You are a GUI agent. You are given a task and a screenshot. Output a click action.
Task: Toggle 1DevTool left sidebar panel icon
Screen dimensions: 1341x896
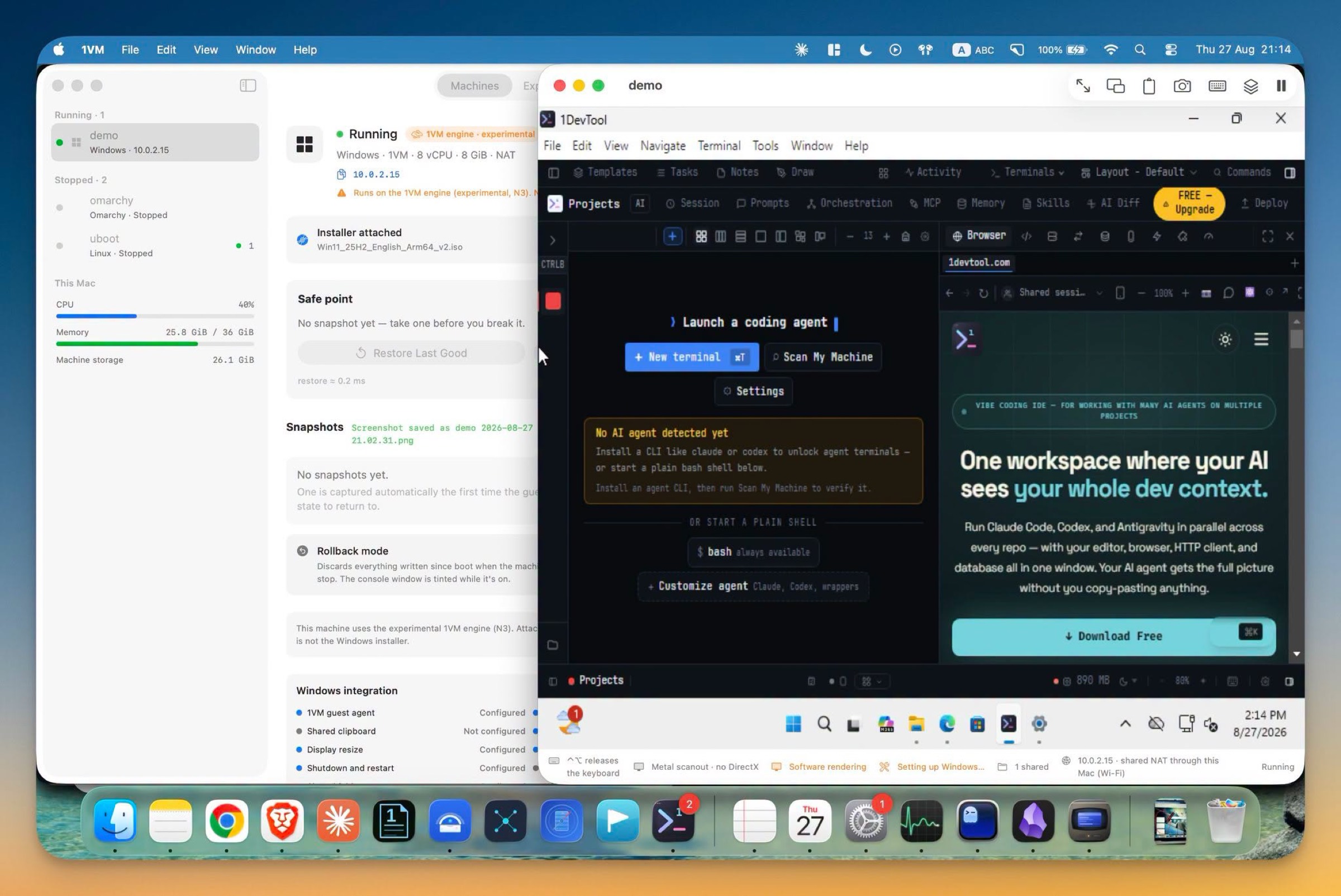[553, 173]
